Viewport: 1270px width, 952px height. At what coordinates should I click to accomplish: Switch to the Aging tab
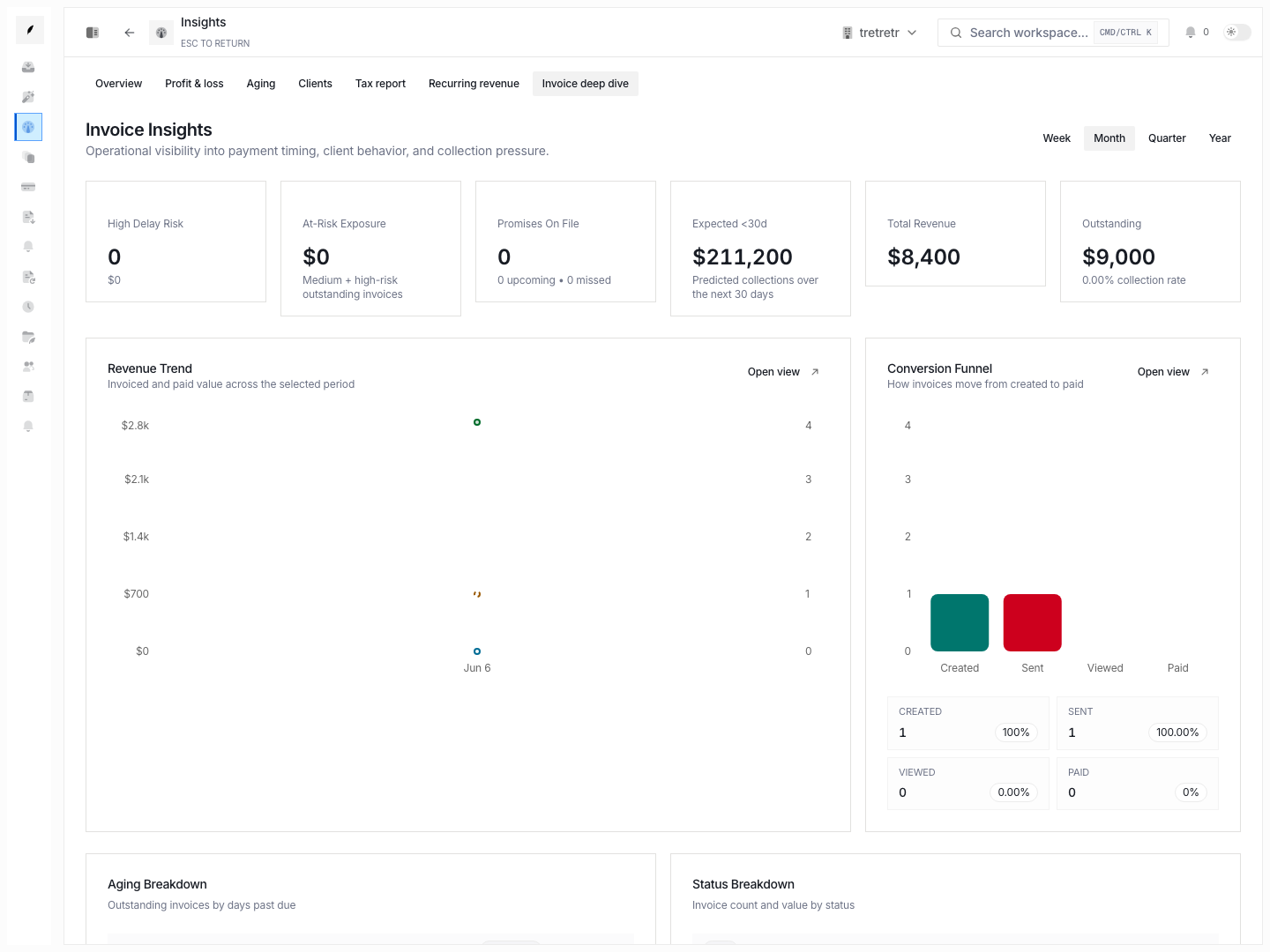click(x=261, y=84)
